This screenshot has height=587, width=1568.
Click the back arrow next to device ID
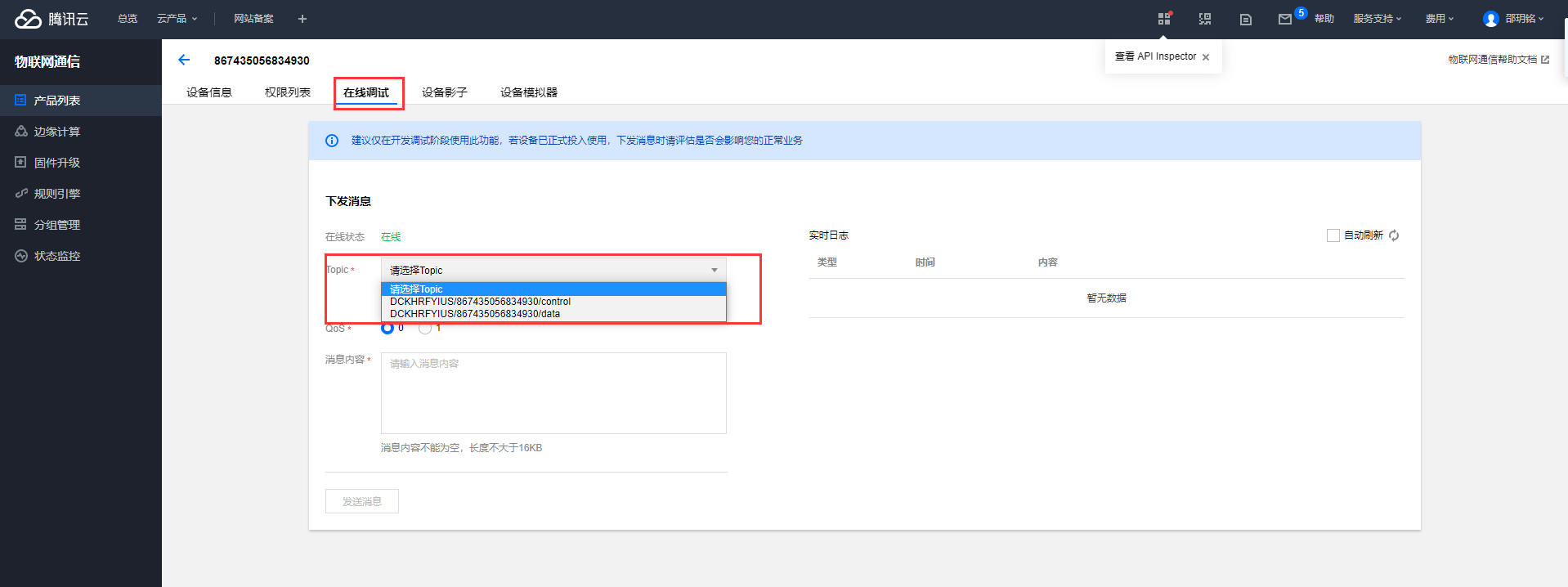pos(184,60)
